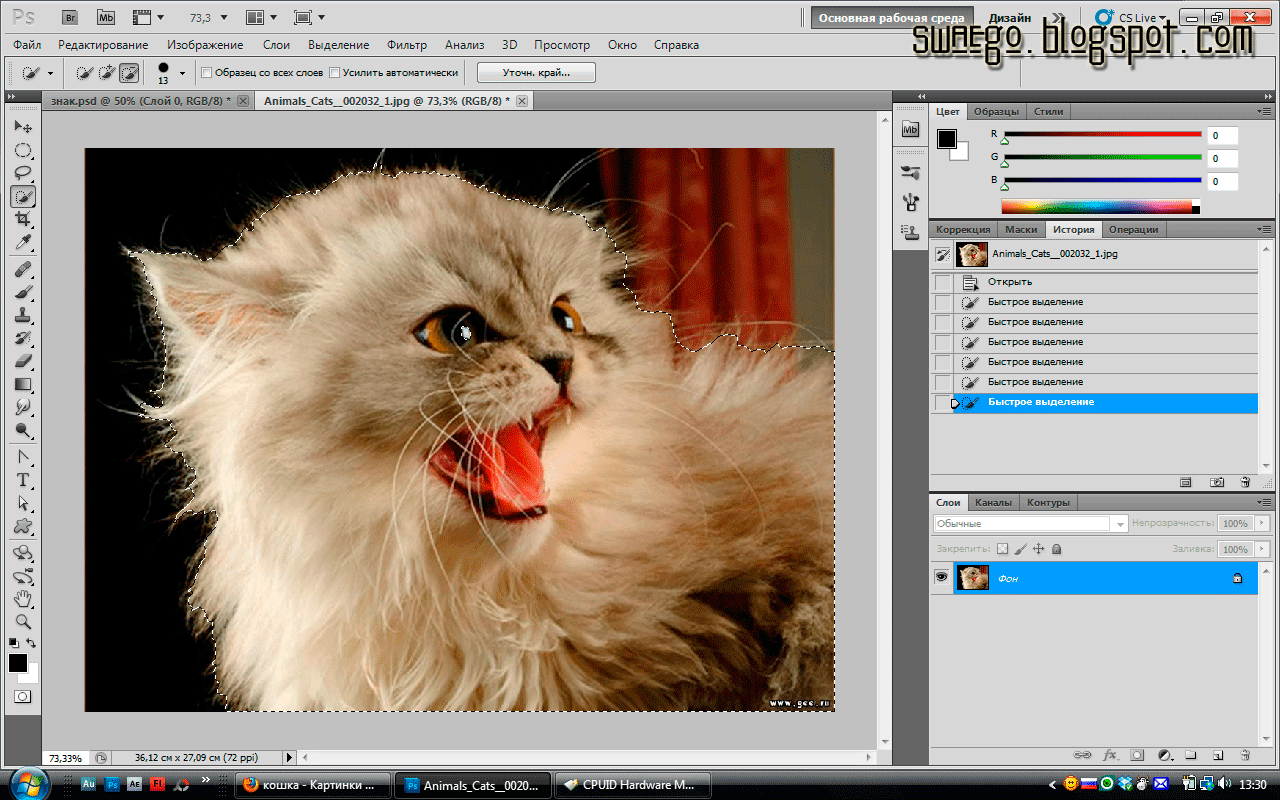The height and width of the screenshot is (800, 1280).
Task: Switch to the Образцы tab
Action: (x=997, y=111)
